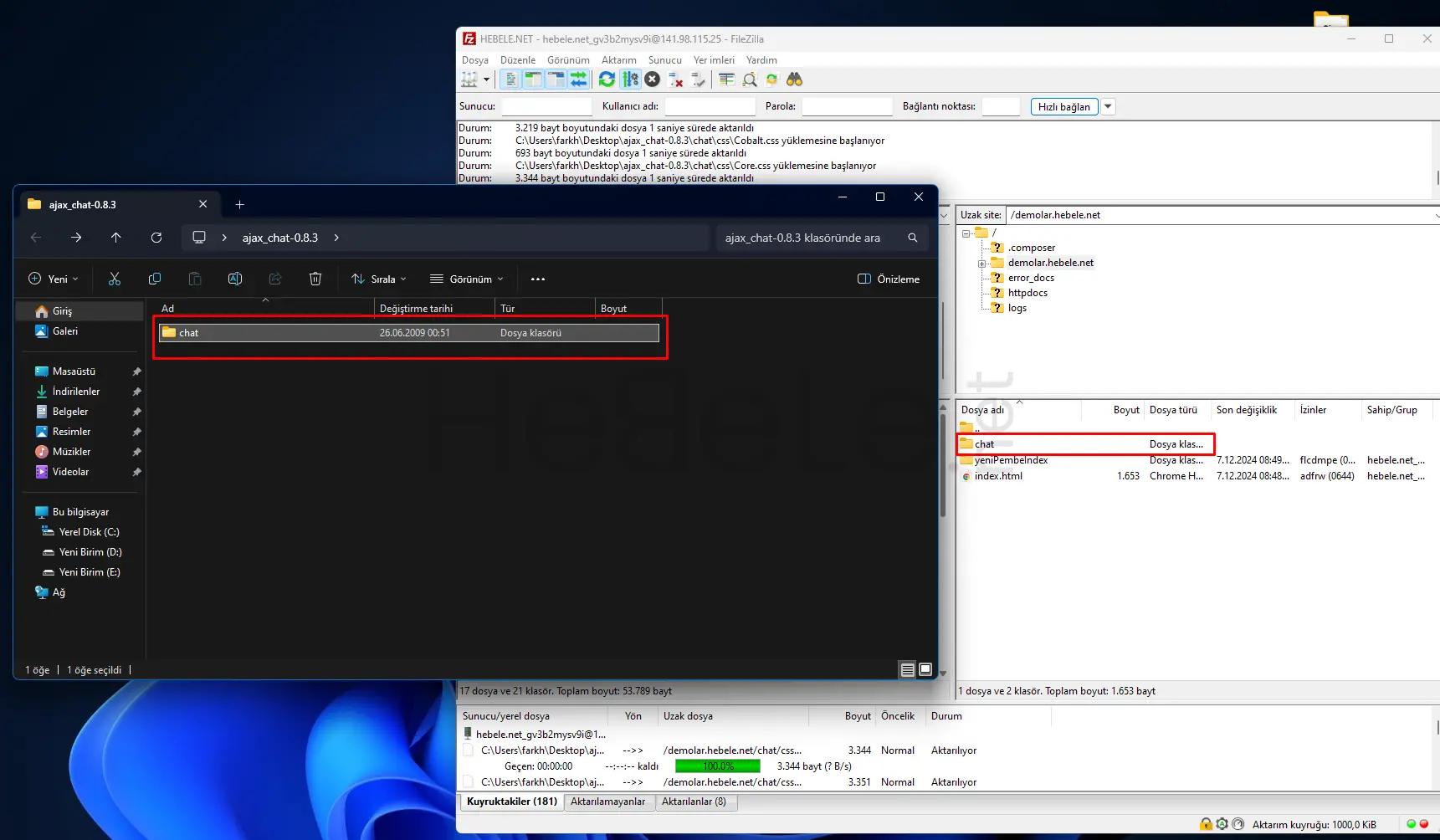Select index.html in the remote file list
This screenshot has height=840, width=1440.
pos(998,476)
